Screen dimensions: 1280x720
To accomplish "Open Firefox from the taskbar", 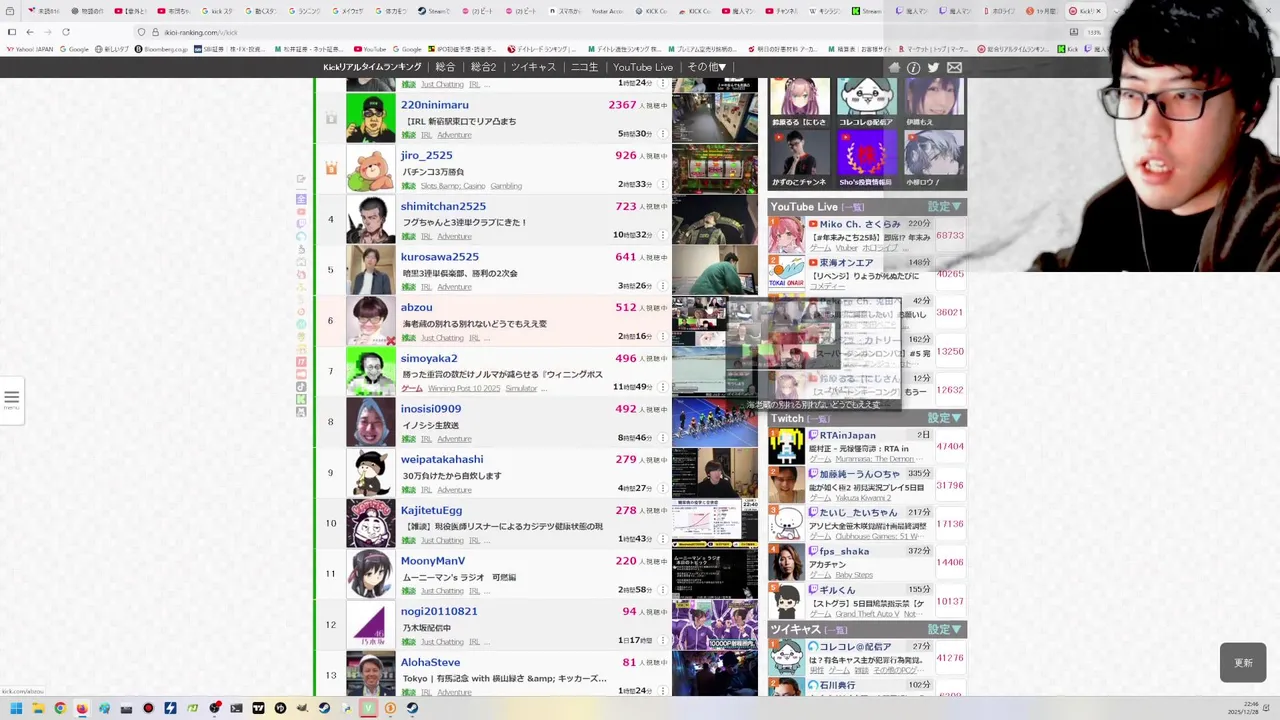I will pyautogui.click(x=82, y=708).
